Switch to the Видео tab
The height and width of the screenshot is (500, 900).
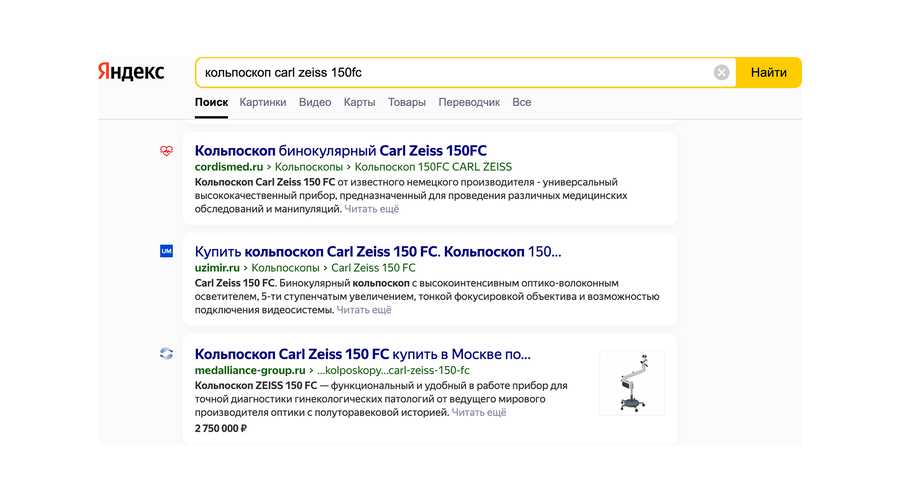(x=315, y=102)
